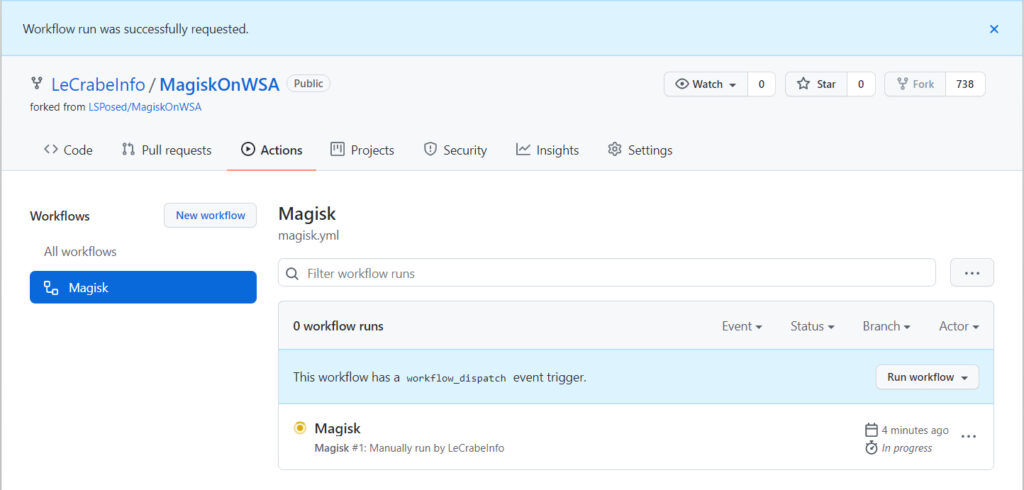Open the Magisk run row options menu
The image size is (1024, 490).
968,437
